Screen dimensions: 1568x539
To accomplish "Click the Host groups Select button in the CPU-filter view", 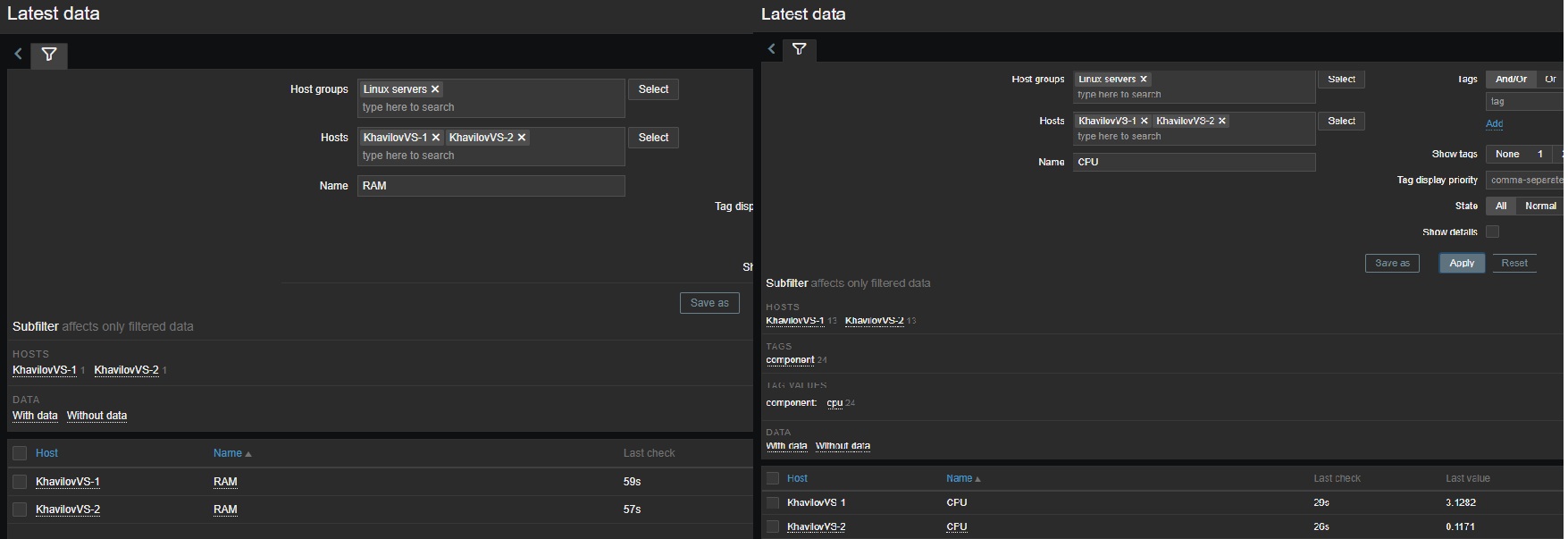I will (1341, 80).
